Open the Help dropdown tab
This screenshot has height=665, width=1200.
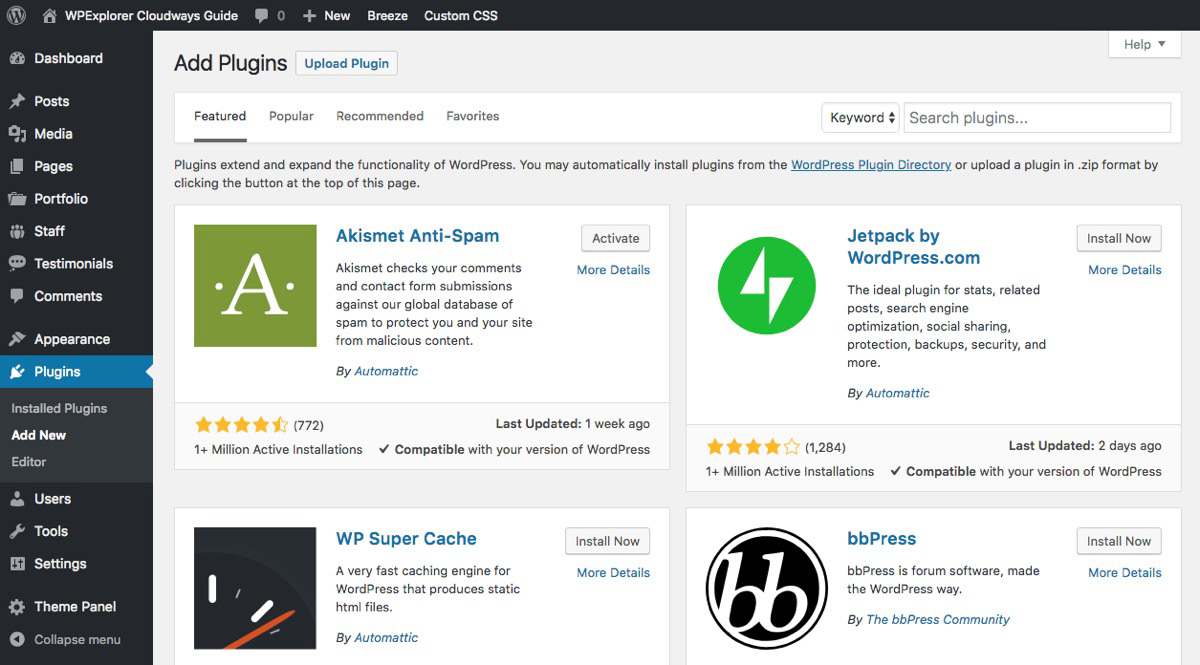click(1145, 44)
